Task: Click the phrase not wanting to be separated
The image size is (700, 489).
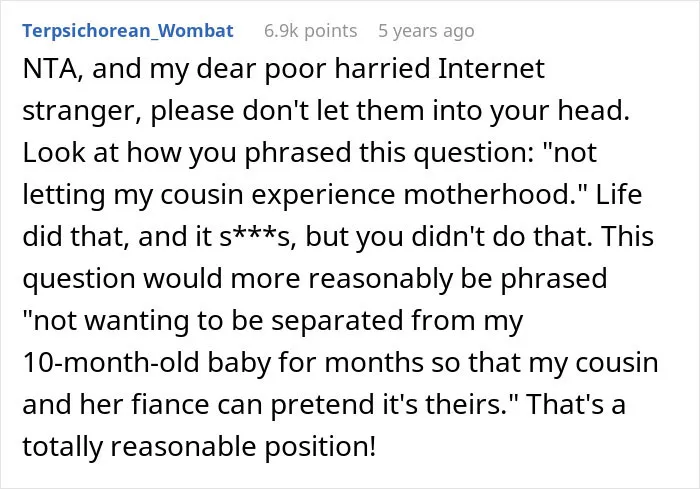Action: click(212, 321)
